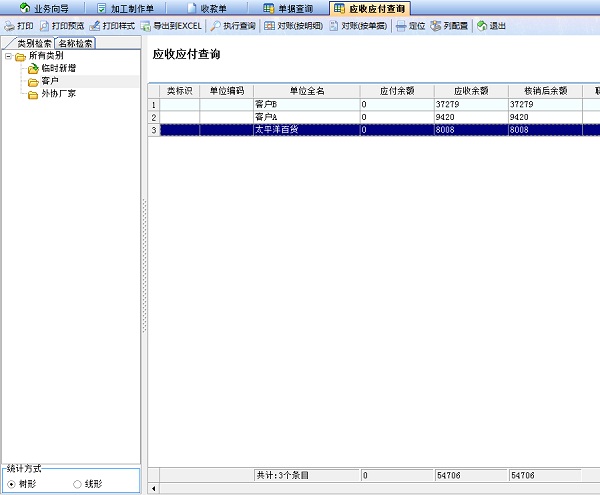Select the 客户B table row
Viewport: 600px width, 495px height.
305,104
